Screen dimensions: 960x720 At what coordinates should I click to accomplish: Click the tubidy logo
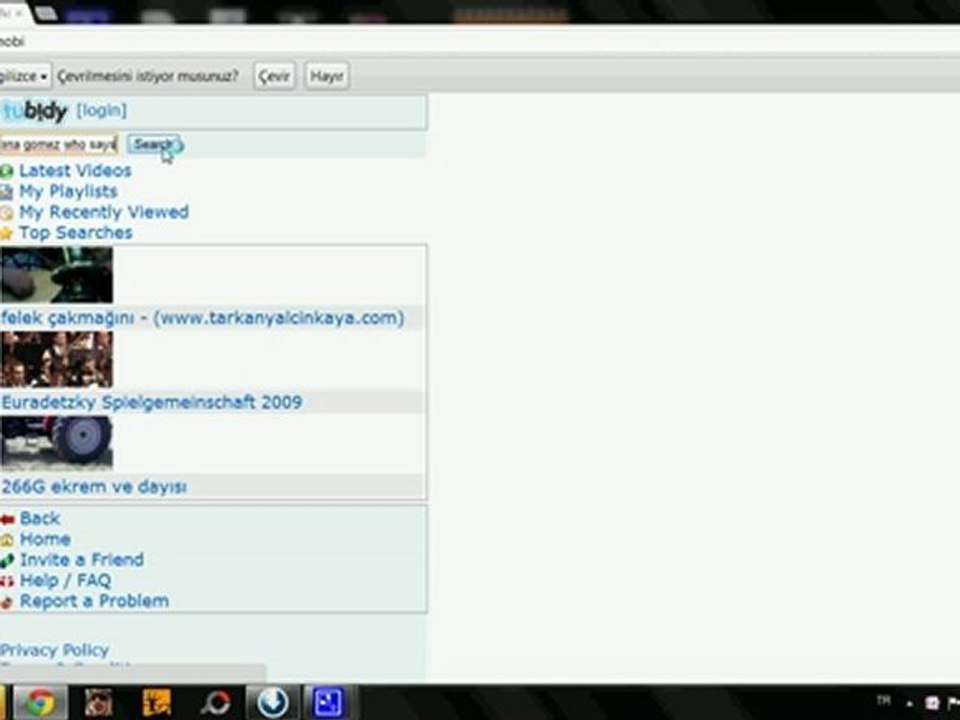point(34,111)
